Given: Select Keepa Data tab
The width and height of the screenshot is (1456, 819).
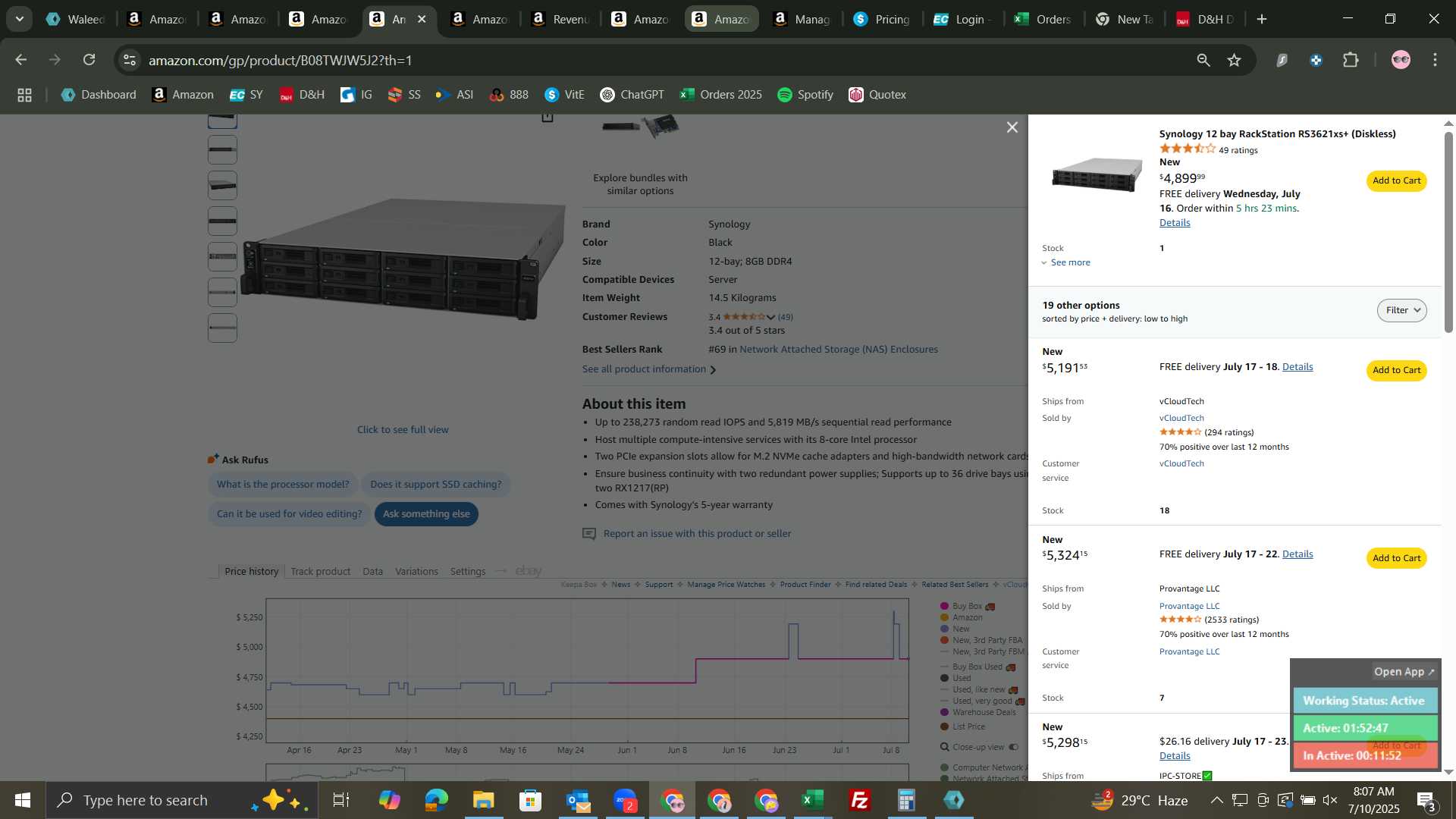Looking at the screenshot, I should point(372,572).
